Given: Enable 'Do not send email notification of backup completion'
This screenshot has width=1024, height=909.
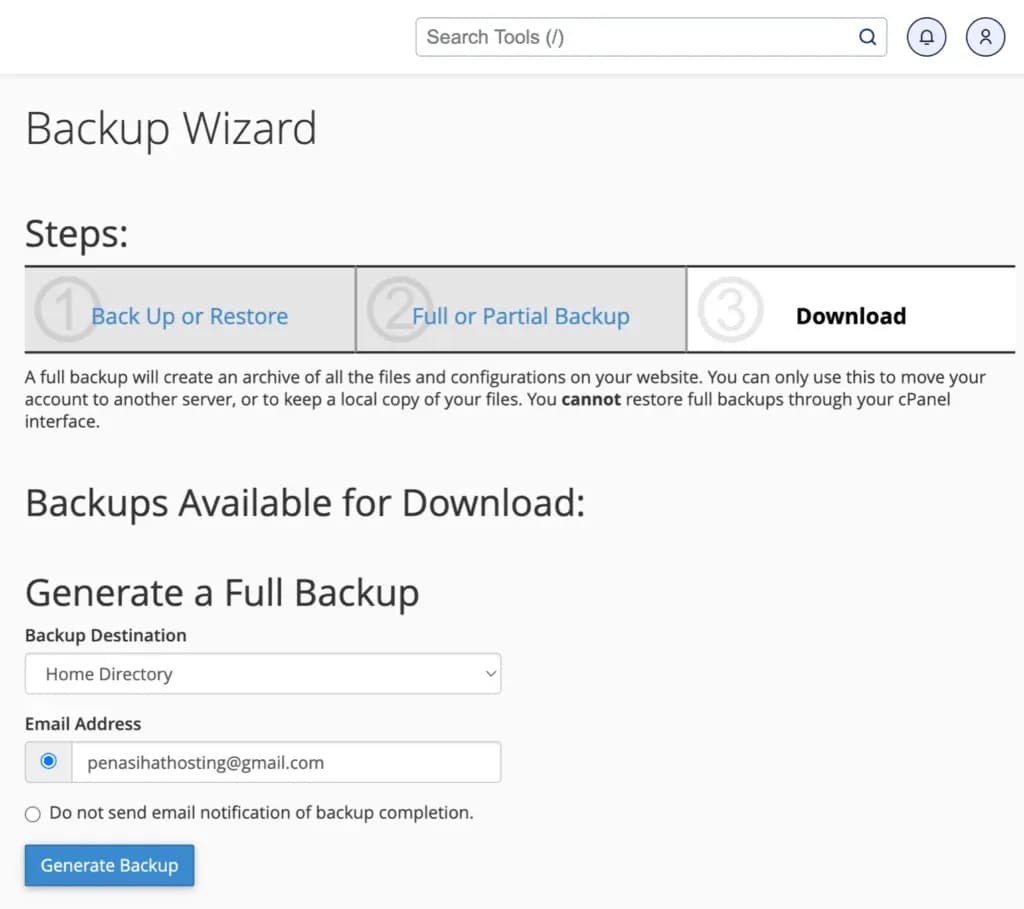Looking at the screenshot, I should [x=33, y=813].
